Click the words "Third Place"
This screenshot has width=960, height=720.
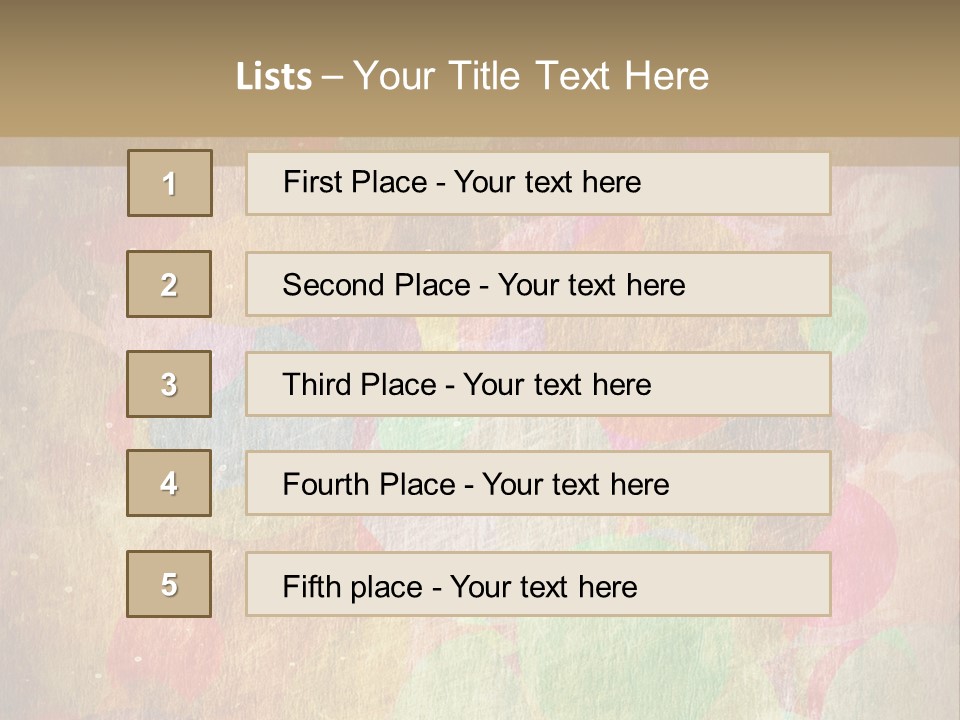pos(359,385)
